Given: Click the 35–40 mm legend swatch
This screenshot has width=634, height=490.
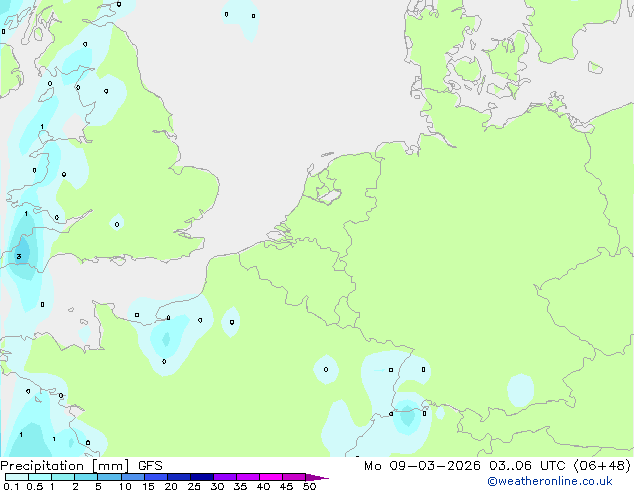Looking at the screenshot, I should click(248, 477).
